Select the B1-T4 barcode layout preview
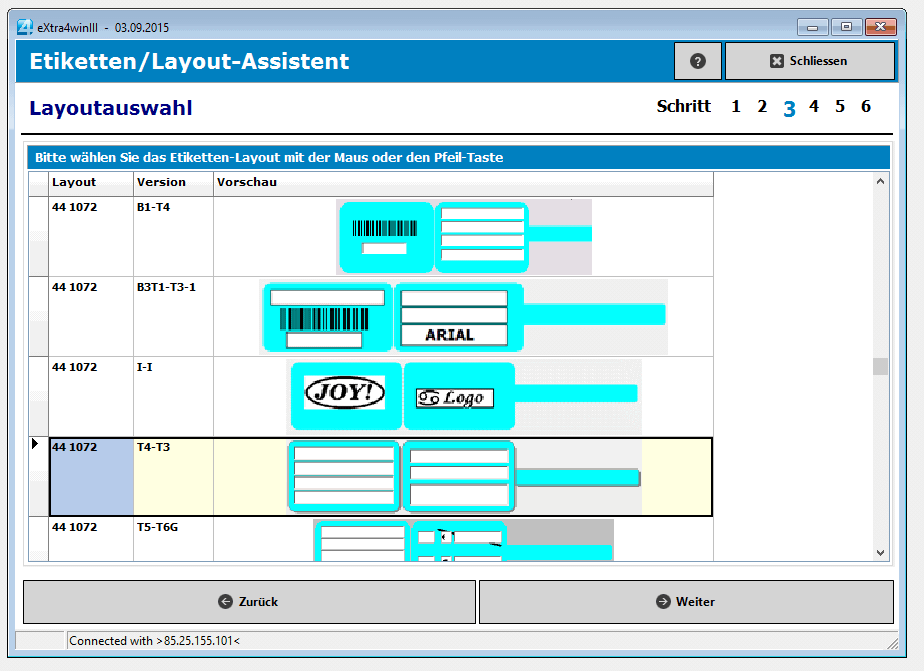924x671 pixels. tap(464, 237)
